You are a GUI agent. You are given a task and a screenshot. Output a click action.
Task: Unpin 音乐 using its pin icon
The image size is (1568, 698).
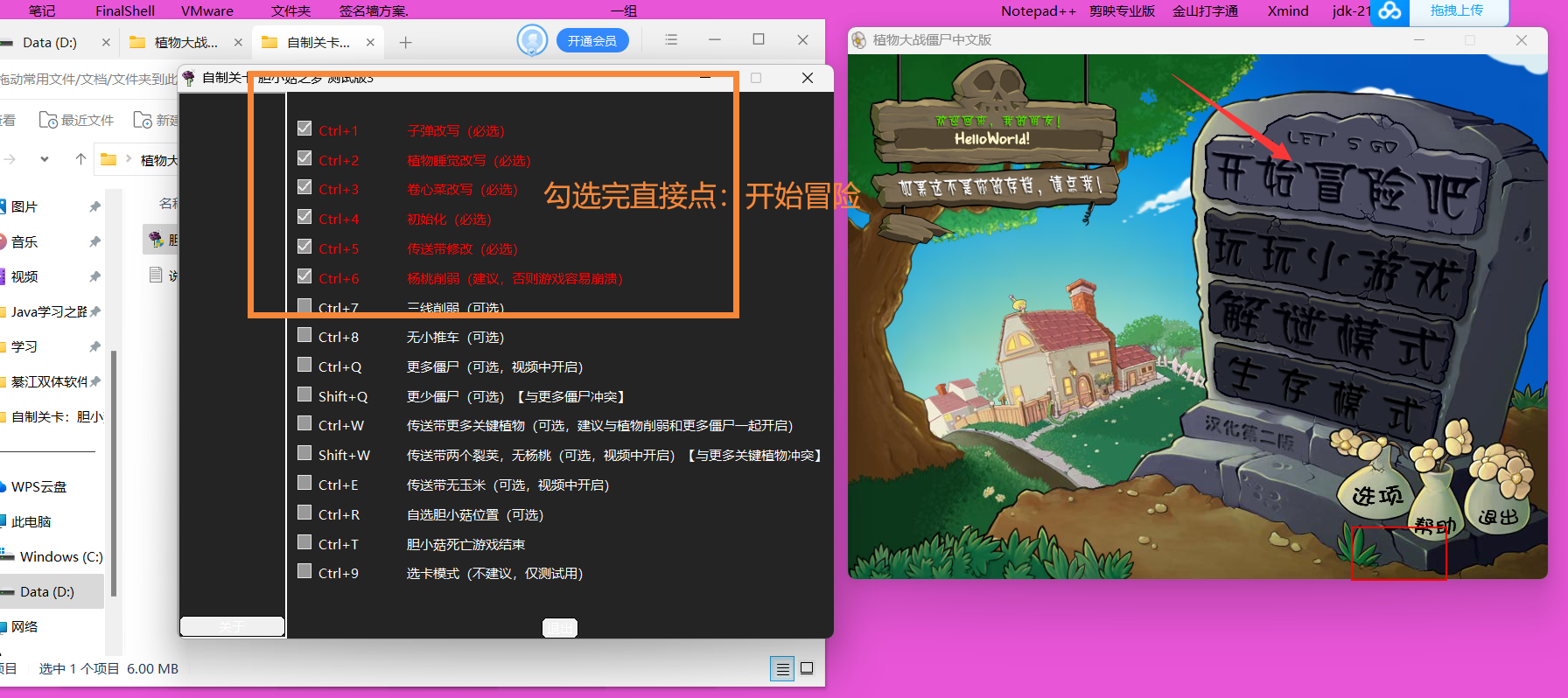(x=94, y=241)
